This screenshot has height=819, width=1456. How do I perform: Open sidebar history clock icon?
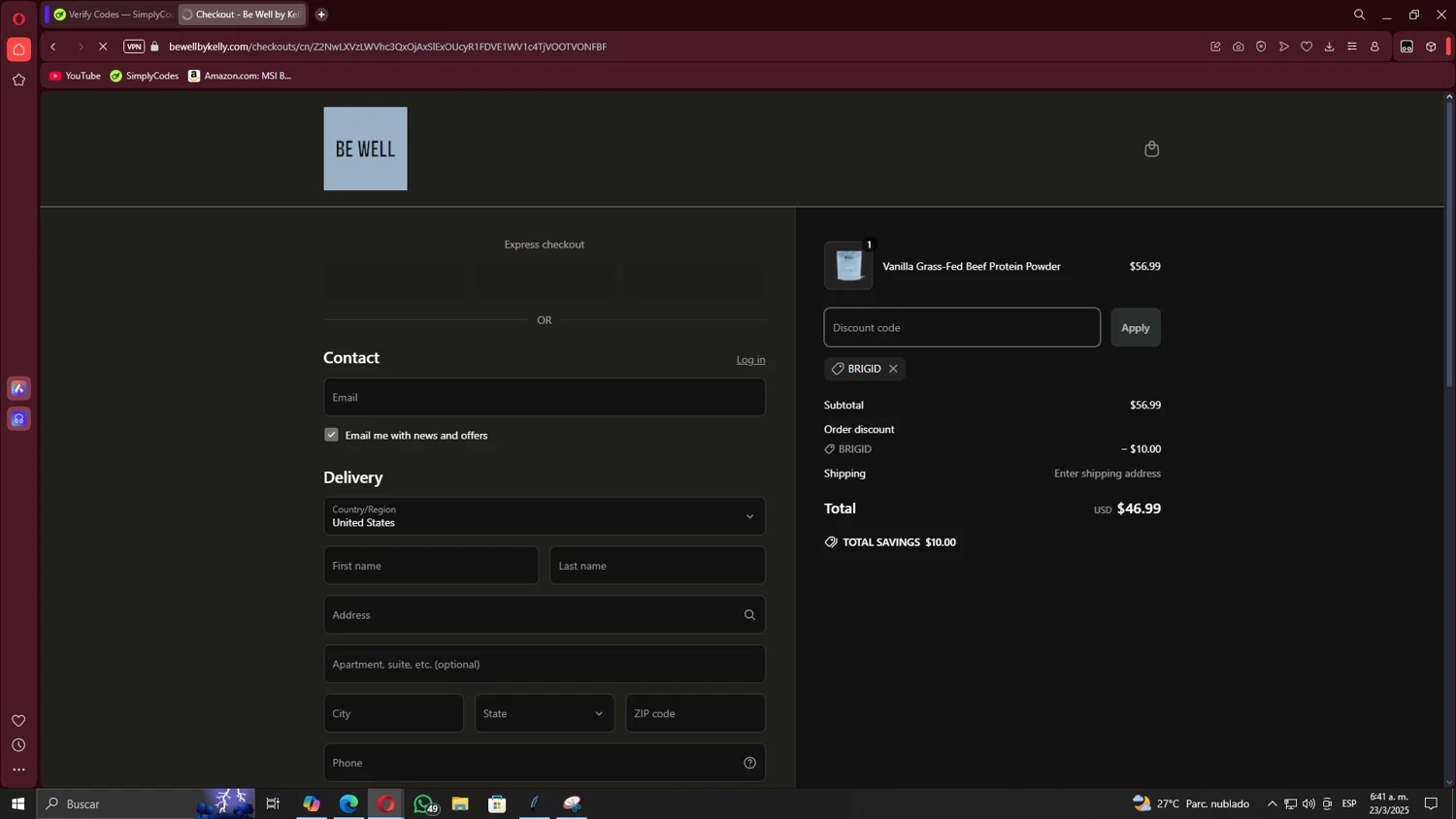click(x=18, y=745)
